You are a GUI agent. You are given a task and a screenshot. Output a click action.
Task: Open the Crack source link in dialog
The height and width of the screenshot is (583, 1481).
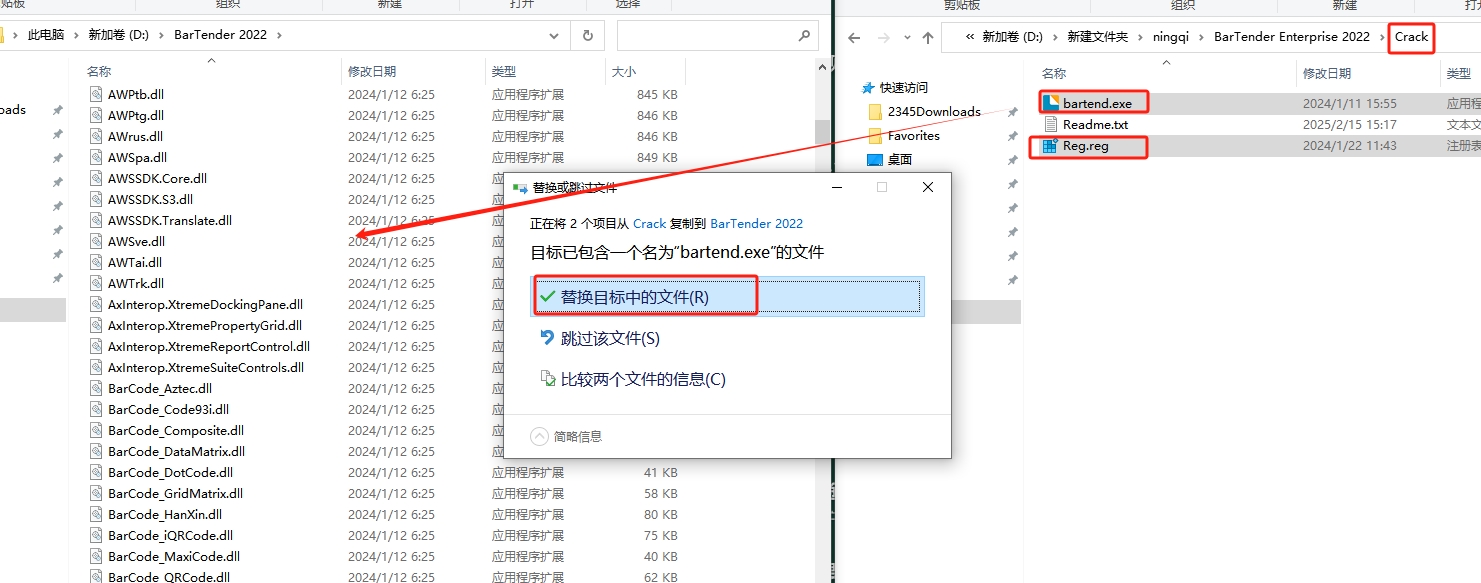point(649,224)
